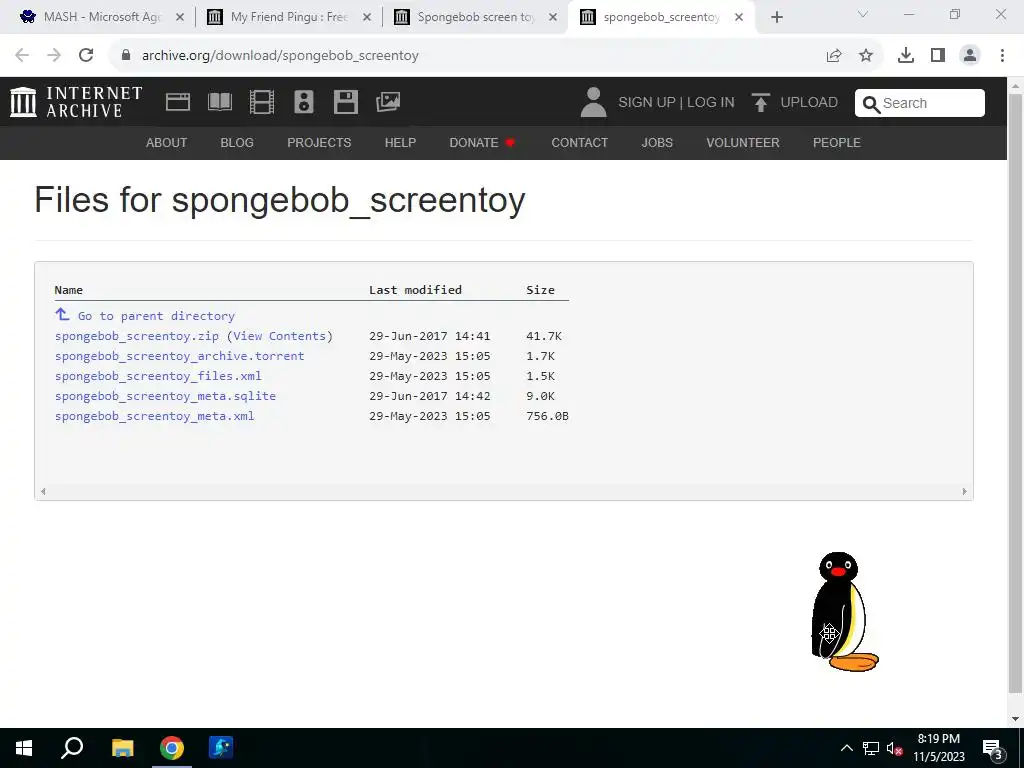This screenshot has height=768, width=1024.
Task: Open JOBS in archive navigation
Action: (657, 142)
